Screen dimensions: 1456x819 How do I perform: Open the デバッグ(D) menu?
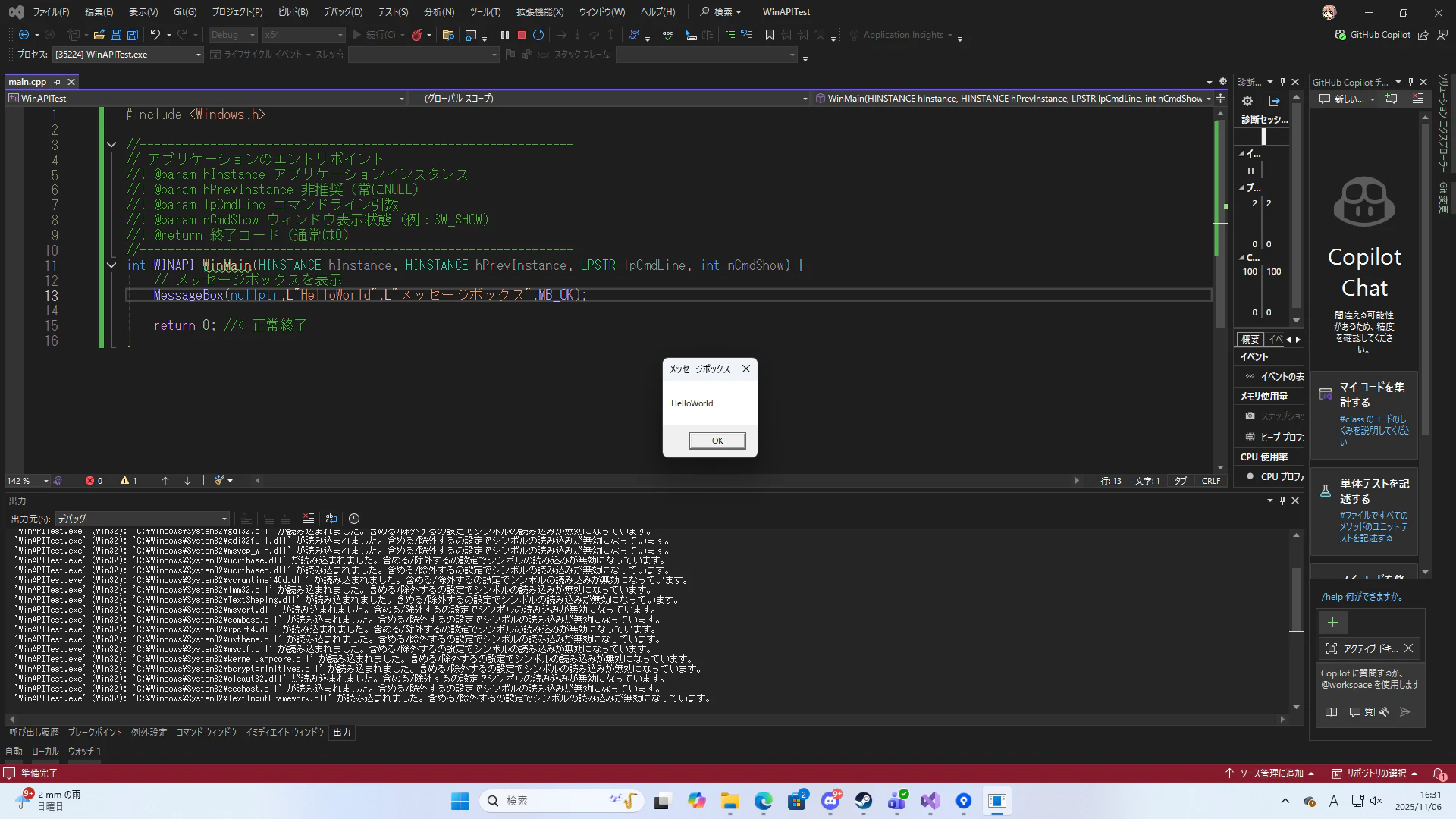tap(343, 12)
